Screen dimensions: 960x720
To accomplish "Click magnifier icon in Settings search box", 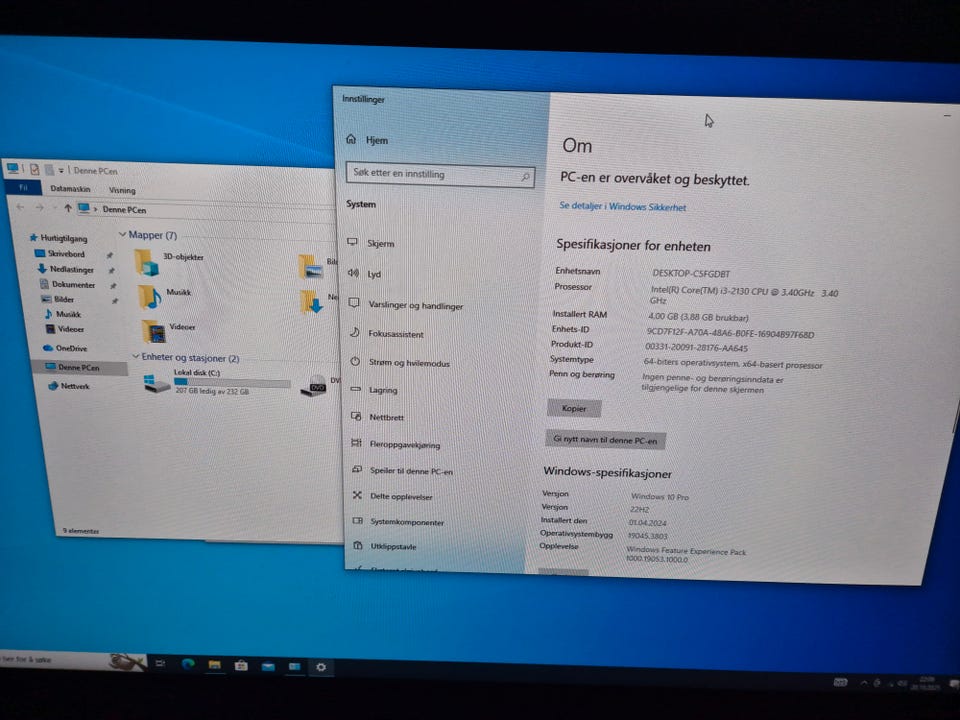I will (x=525, y=177).
